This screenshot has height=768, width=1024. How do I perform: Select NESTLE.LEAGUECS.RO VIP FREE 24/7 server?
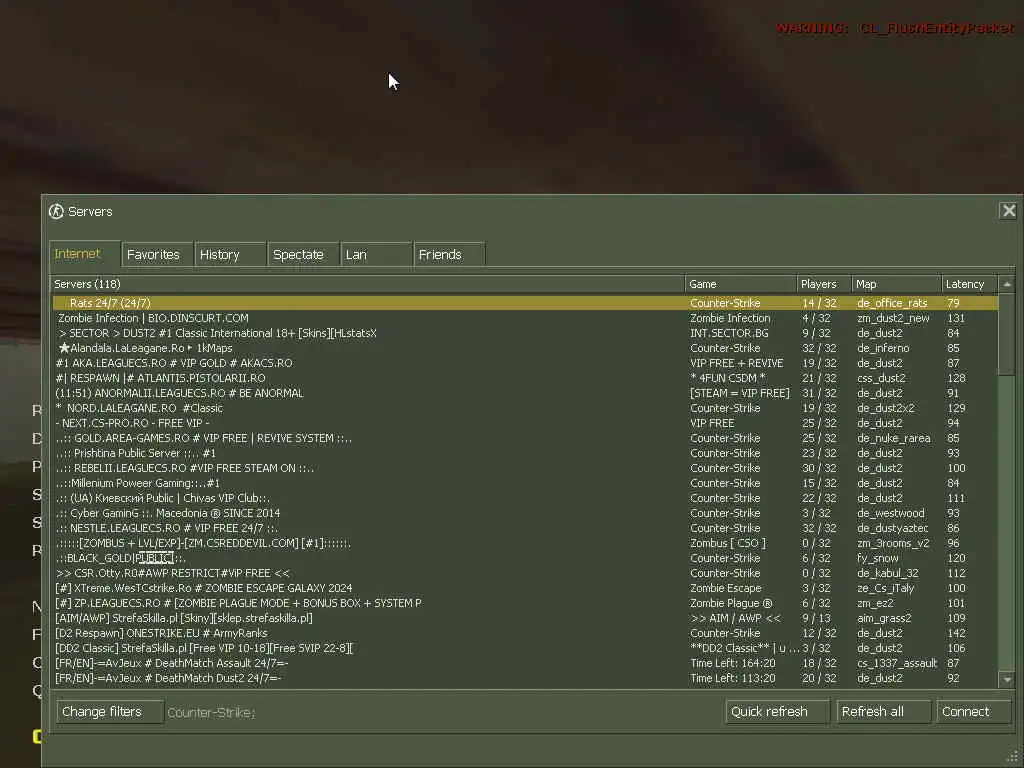click(x=525, y=528)
